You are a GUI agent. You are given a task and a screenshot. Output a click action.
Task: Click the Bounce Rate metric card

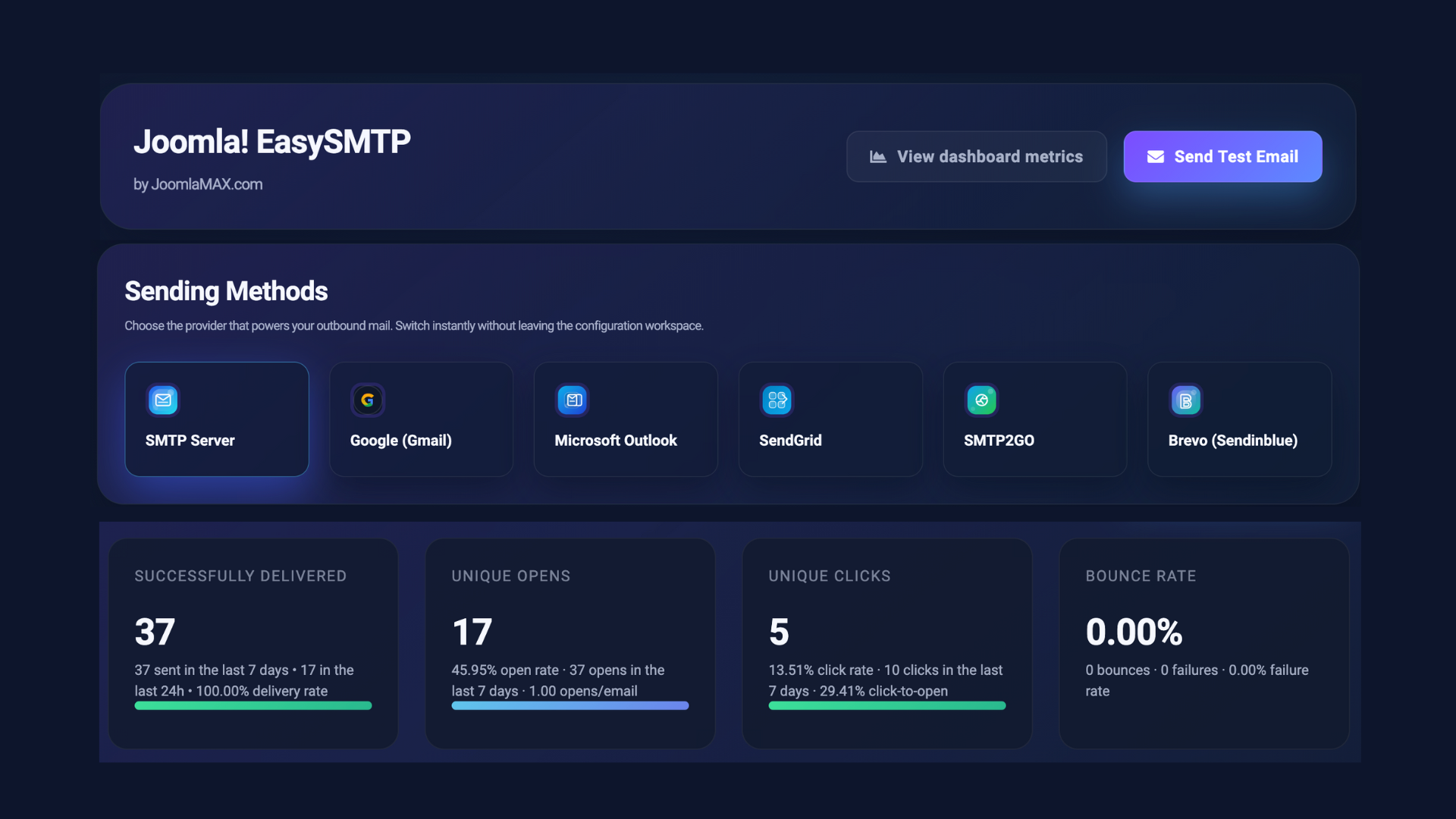coord(1203,642)
